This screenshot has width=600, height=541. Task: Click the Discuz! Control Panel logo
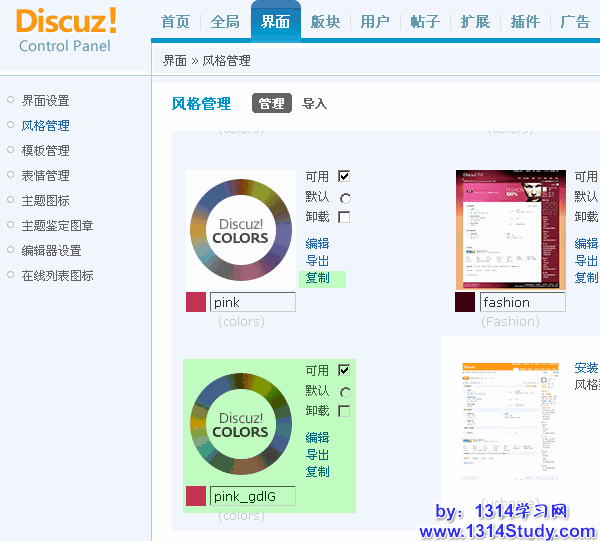pyautogui.click(x=66, y=30)
